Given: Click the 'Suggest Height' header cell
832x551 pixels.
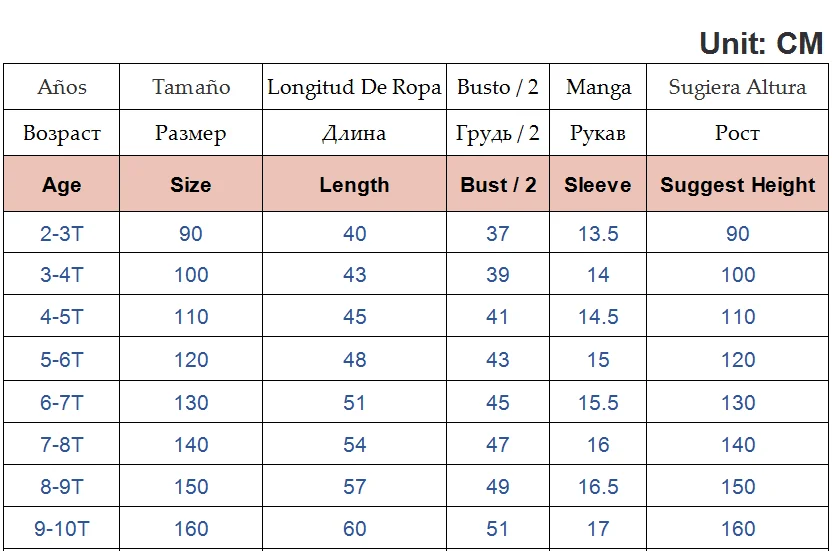Looking at the screenshot, I should pos(738,185).
